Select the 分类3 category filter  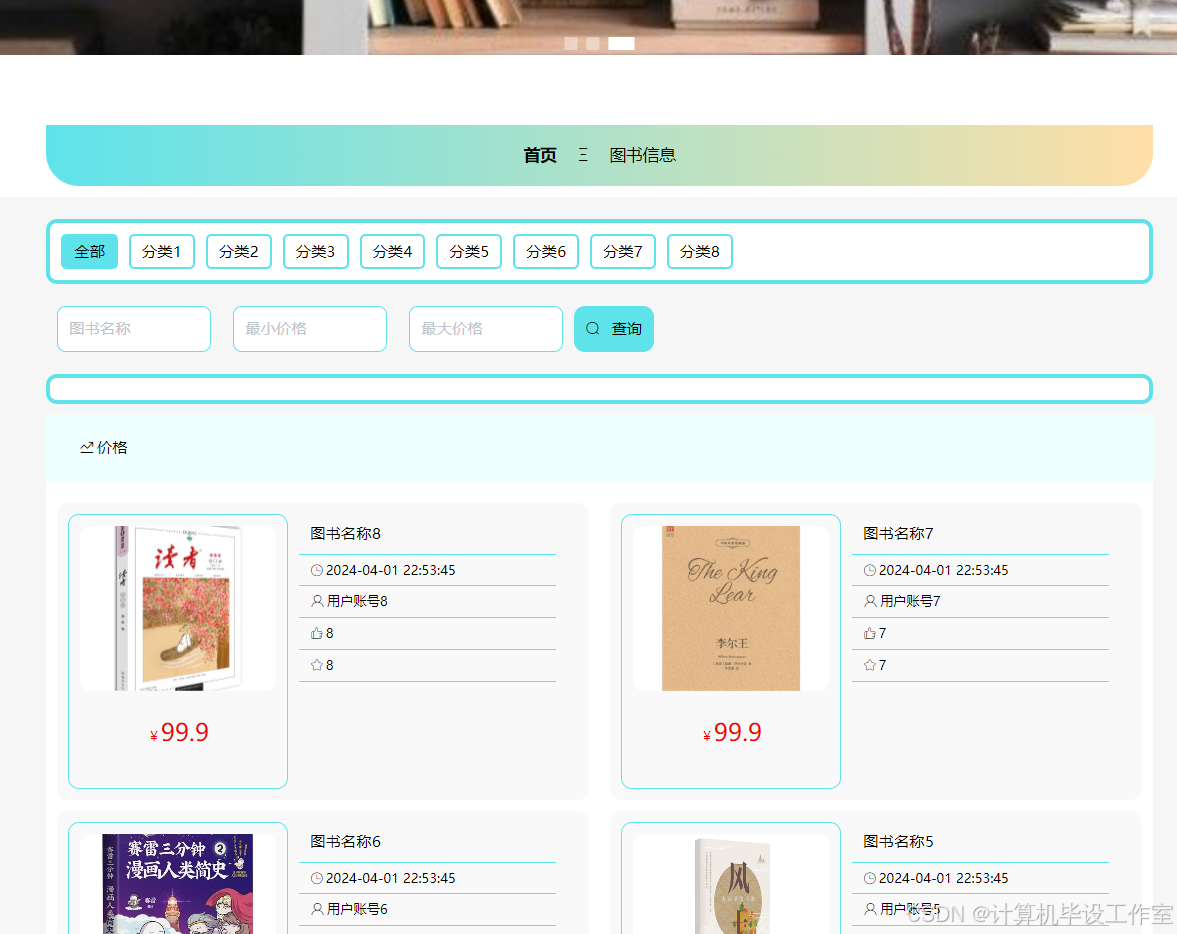point(315,252)
